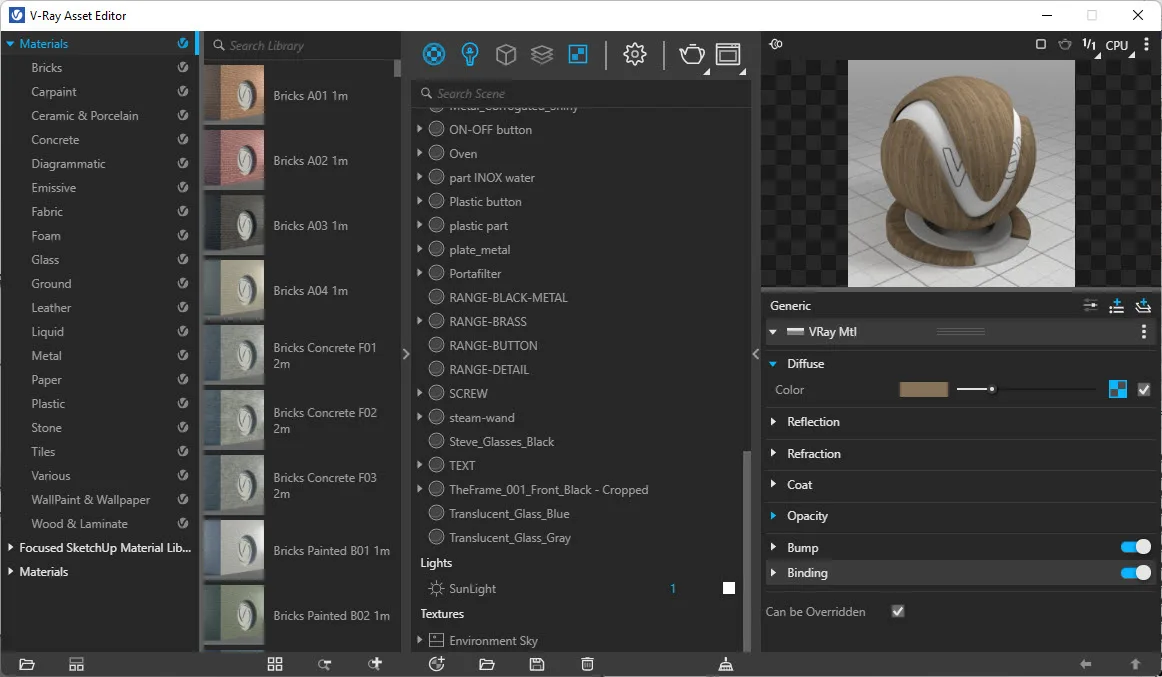Open the V-Ray settings gear icon
Image resolution: width=1162 pixels, height=677 pixels.
coord(635,54)
